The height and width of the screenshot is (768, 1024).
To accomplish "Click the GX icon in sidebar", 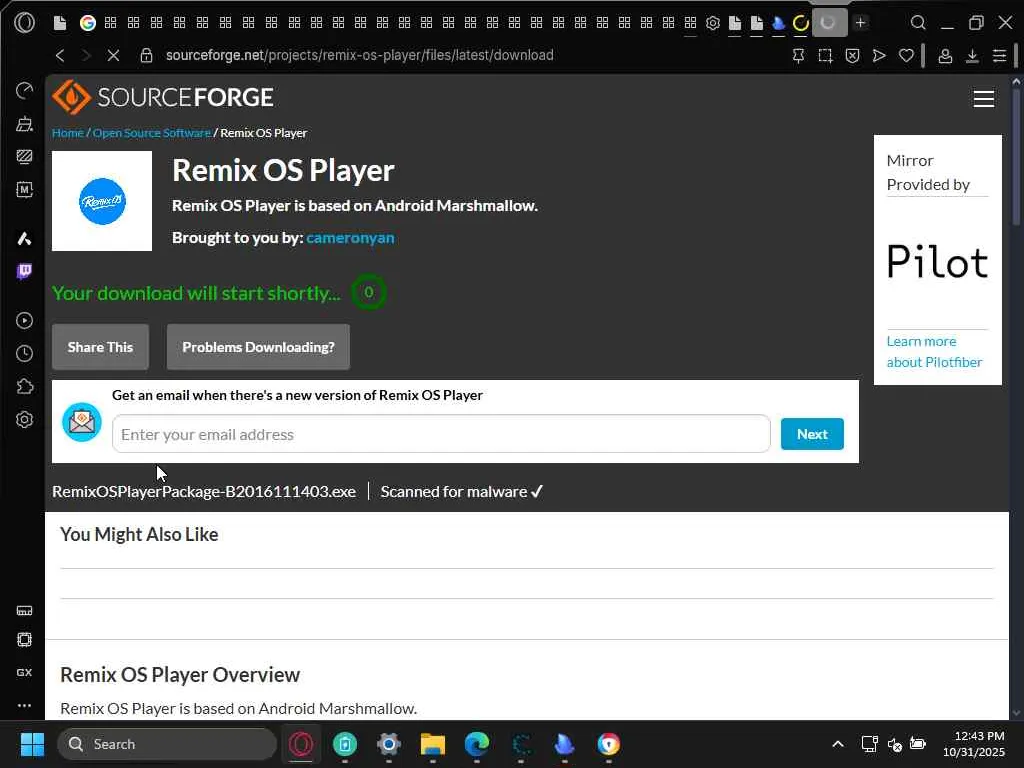I will (24, 673).
